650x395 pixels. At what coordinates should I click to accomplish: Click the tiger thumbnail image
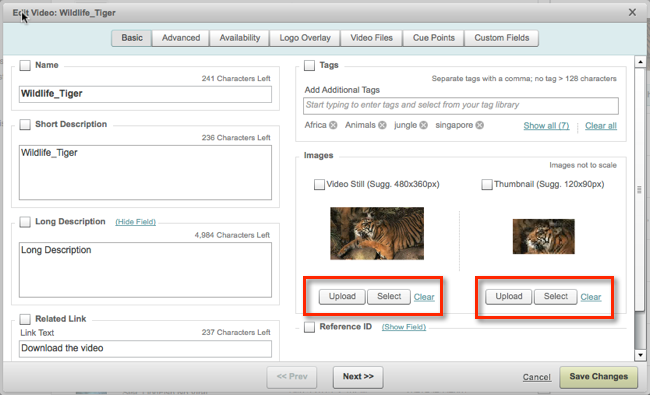point(543,236)
